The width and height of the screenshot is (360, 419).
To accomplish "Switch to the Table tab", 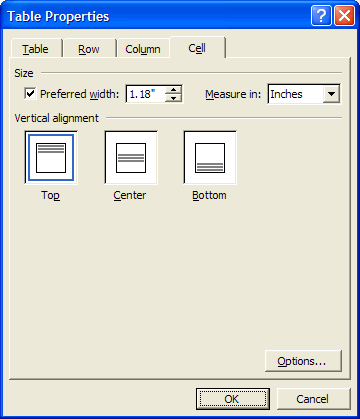I will tap(35, 49).
